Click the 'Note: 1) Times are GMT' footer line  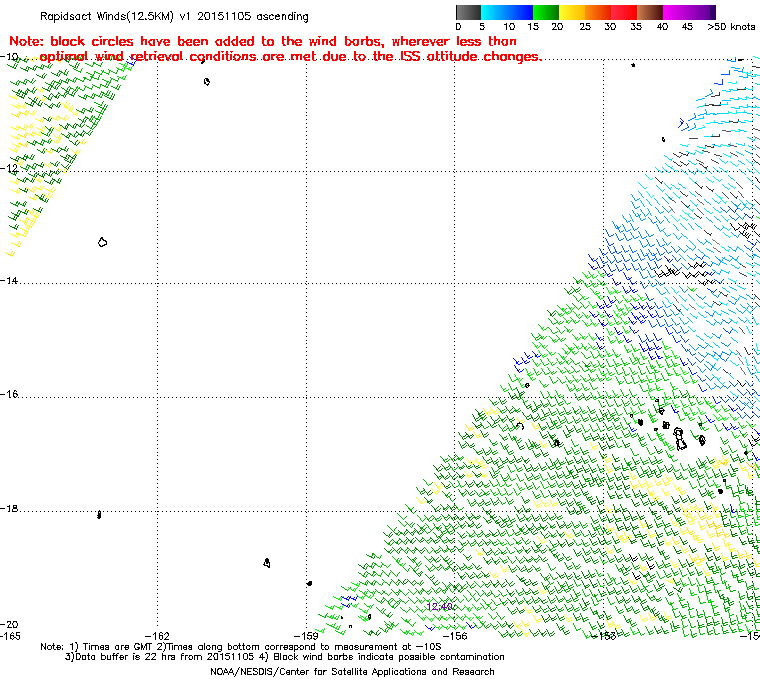(241, 647)
